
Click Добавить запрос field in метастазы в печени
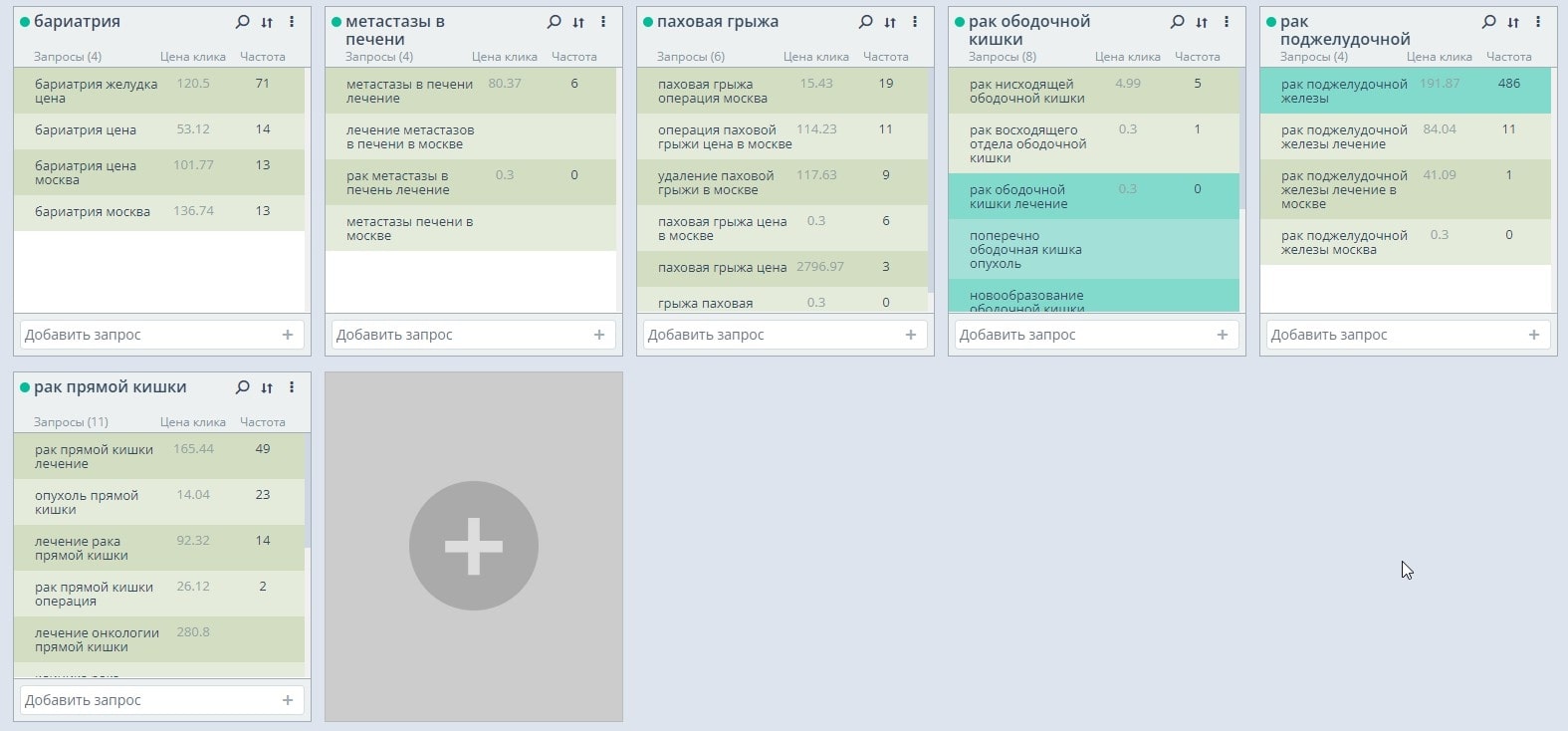point(458,335)
